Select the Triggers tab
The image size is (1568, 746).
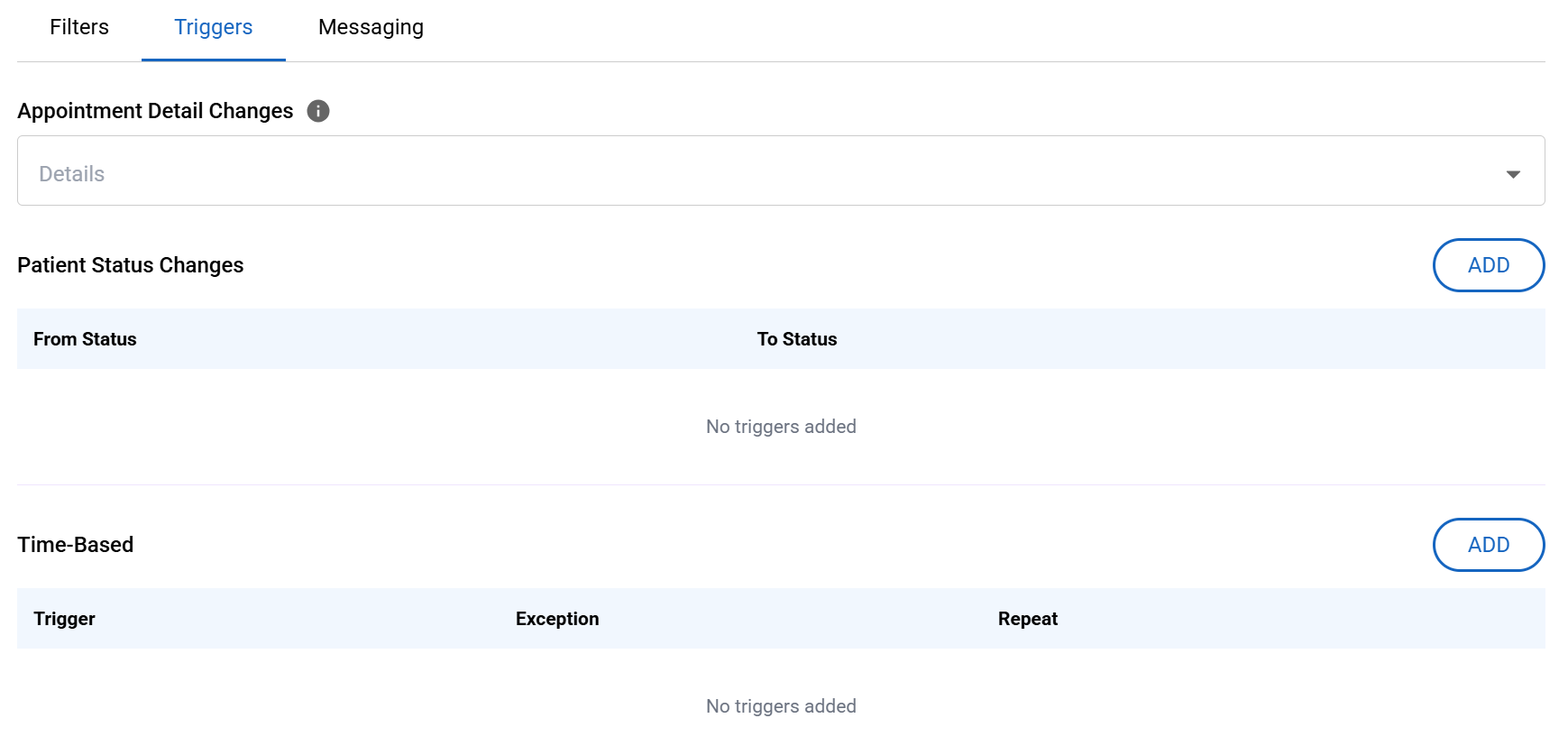click(214, 28)
